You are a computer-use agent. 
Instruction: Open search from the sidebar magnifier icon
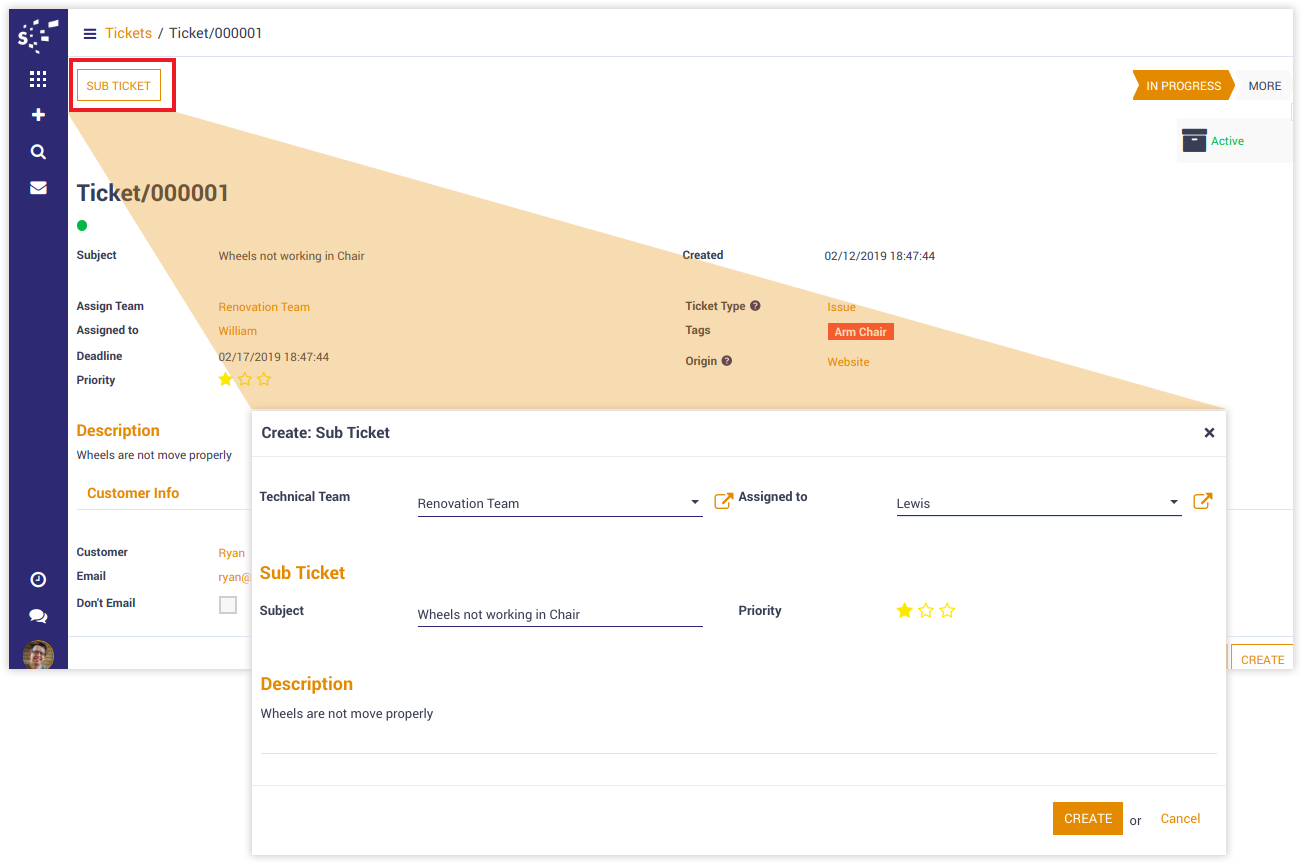click(38, 152)
